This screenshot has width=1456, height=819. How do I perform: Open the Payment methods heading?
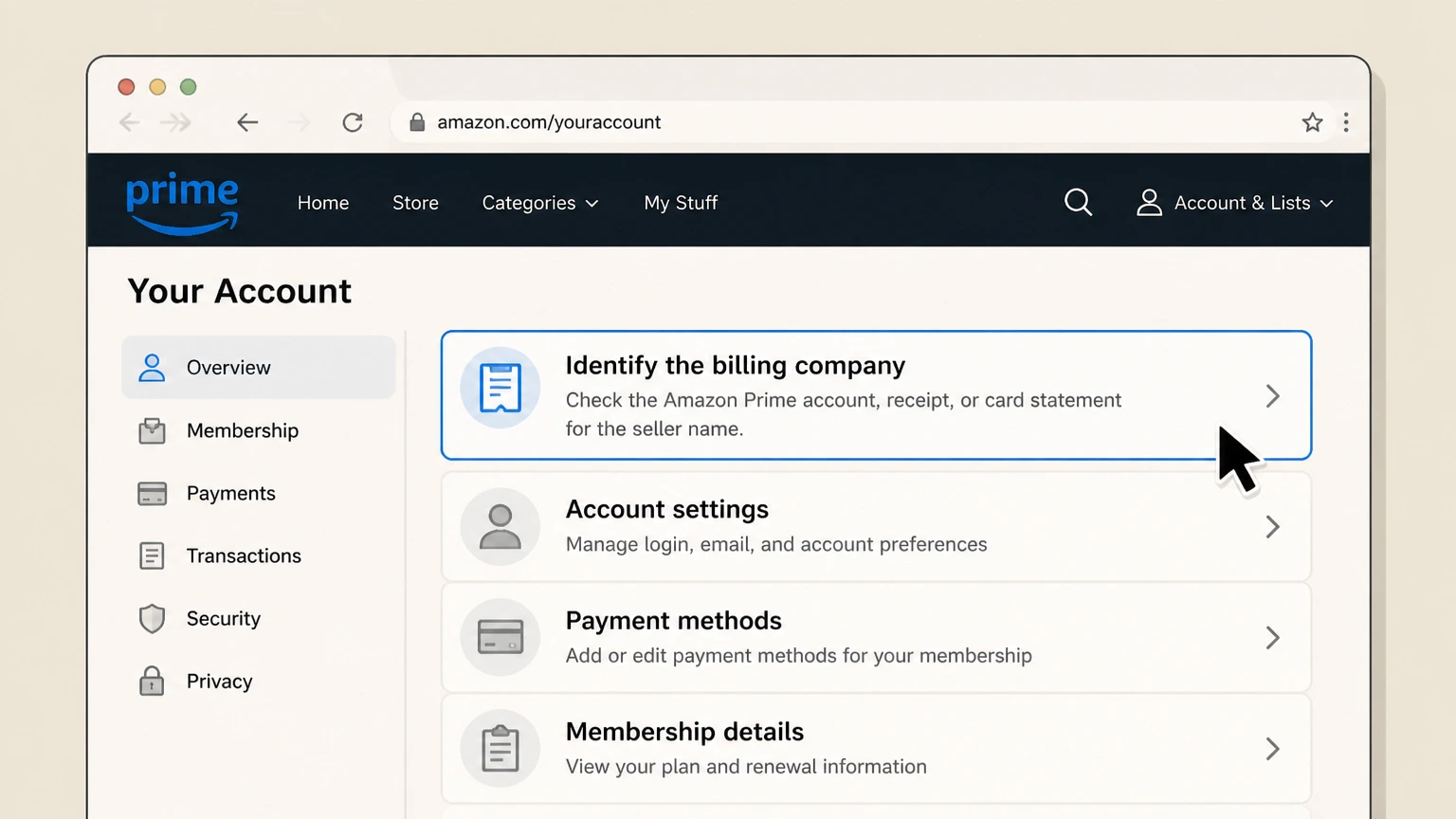click(673, 621)
